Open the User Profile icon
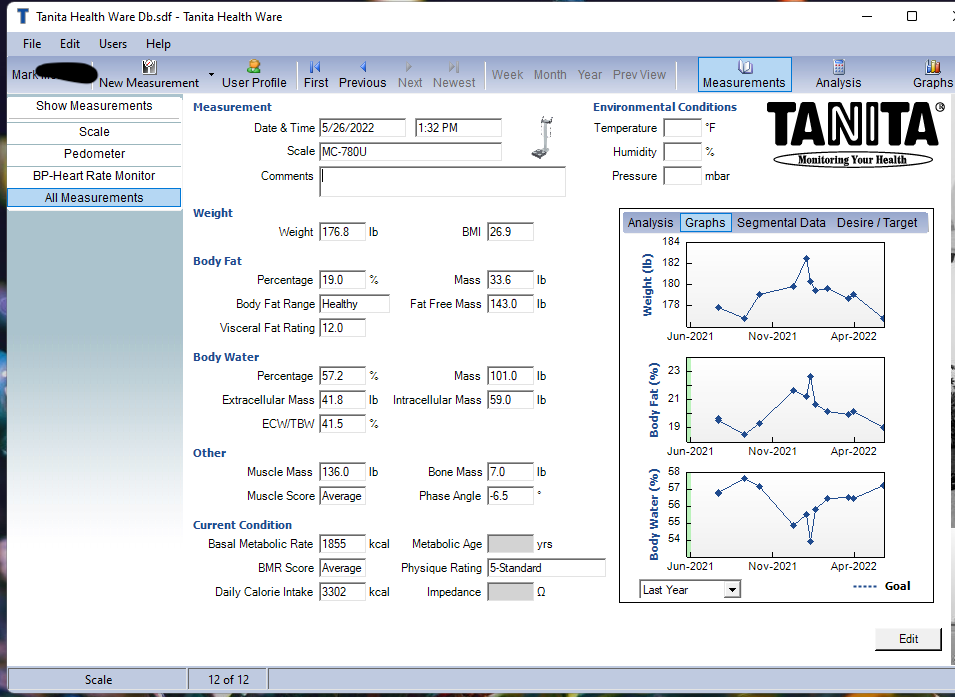The height and width of the screenshot is (697, 955). (254, 66)
